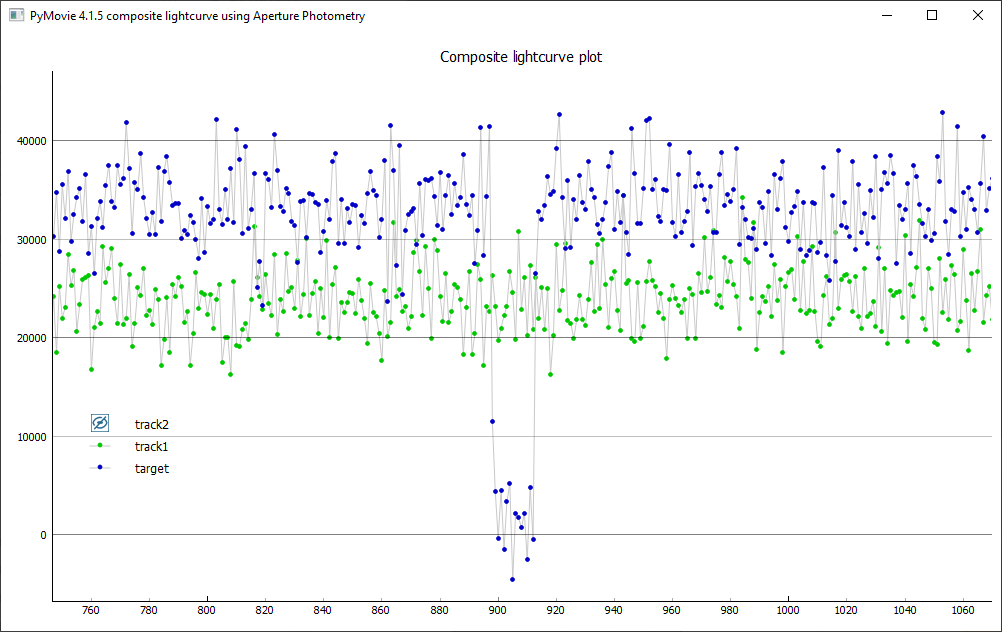This screenshot has height=632, width=1002.
Task: Toggle track1 via its green legend marker
Action: point(100,445)
